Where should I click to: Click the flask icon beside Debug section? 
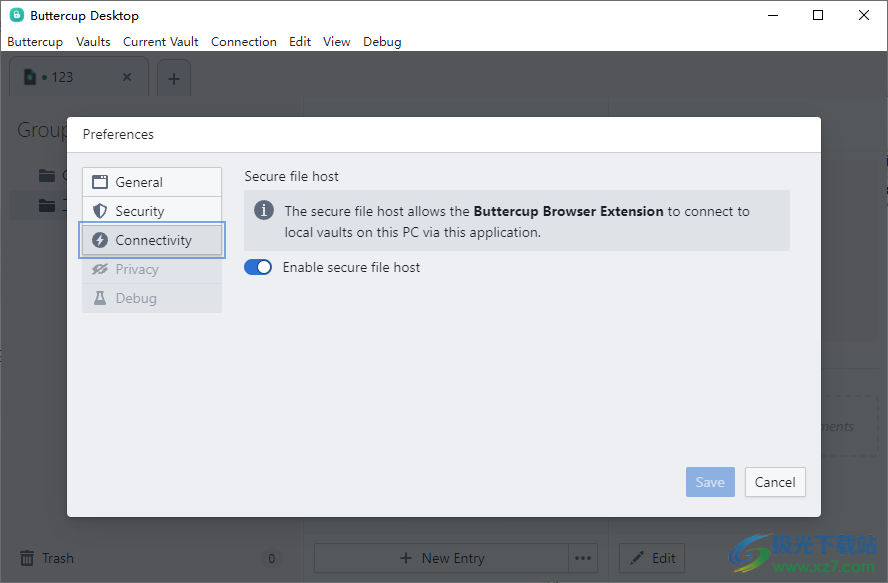[x=100, y=298]
